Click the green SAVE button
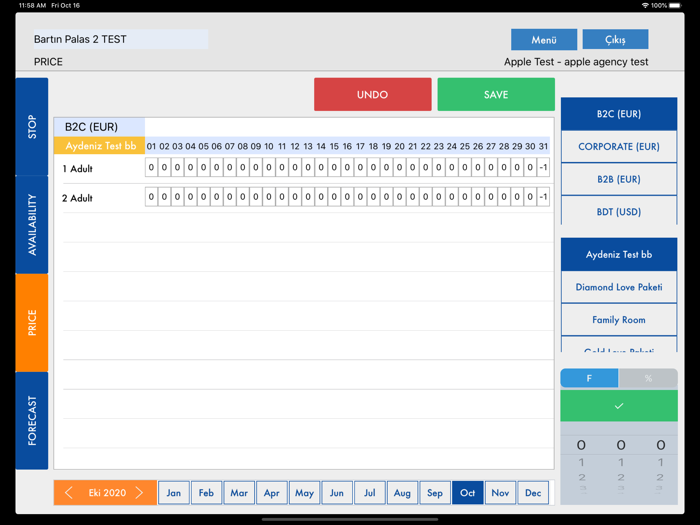The image size is (700, 525). (x=496, y=94)
